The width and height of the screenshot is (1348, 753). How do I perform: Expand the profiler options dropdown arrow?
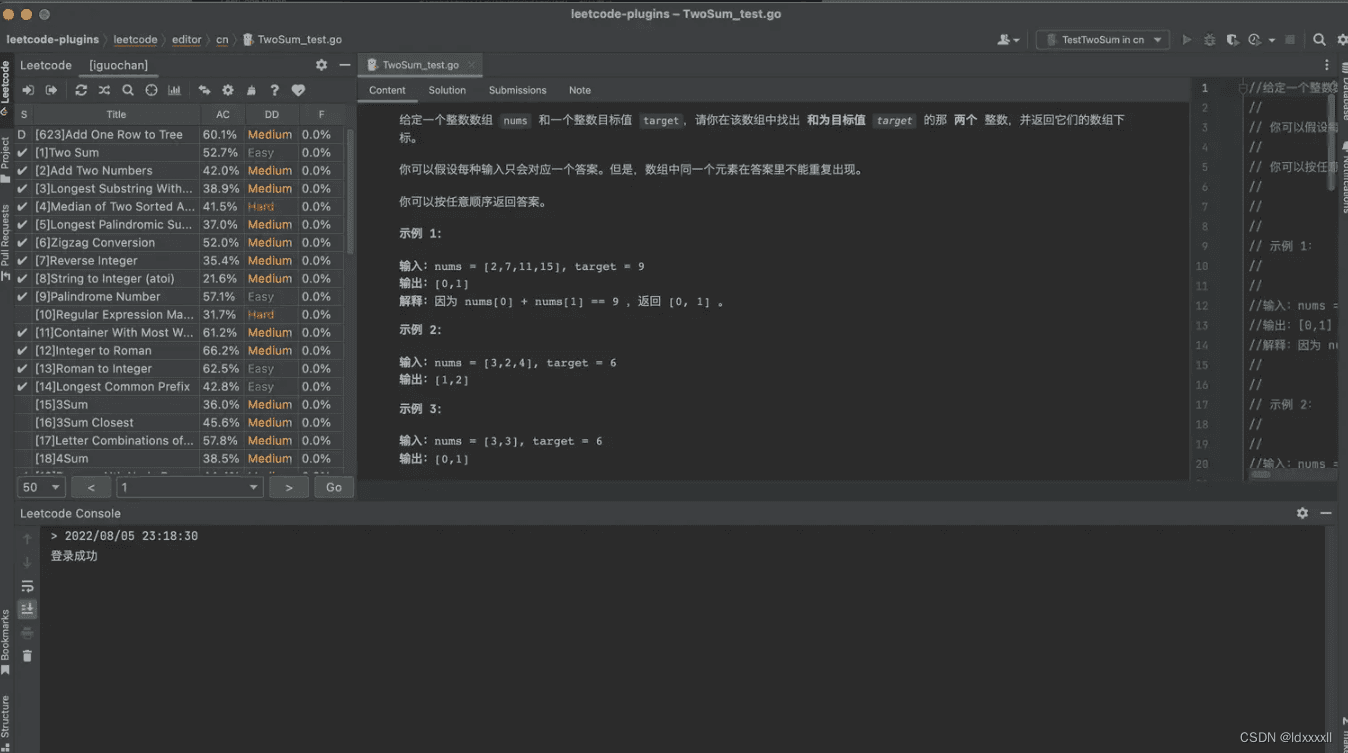[1272, 40]
